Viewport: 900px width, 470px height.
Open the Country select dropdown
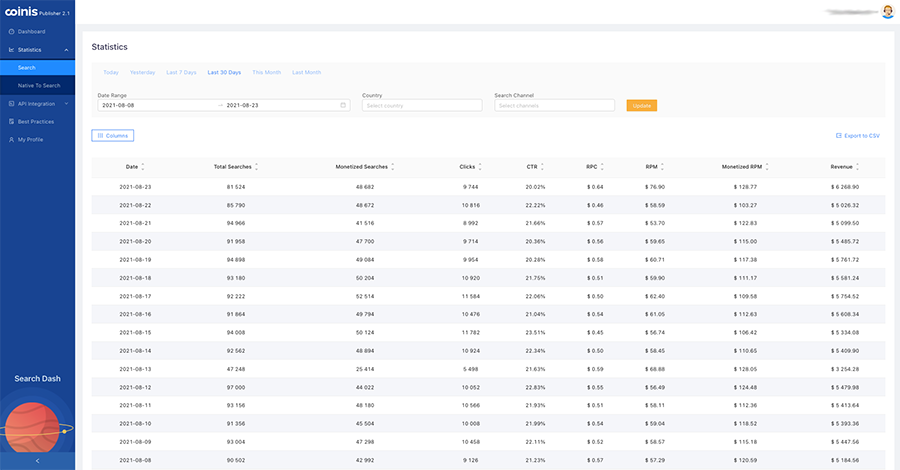(420, 105)
